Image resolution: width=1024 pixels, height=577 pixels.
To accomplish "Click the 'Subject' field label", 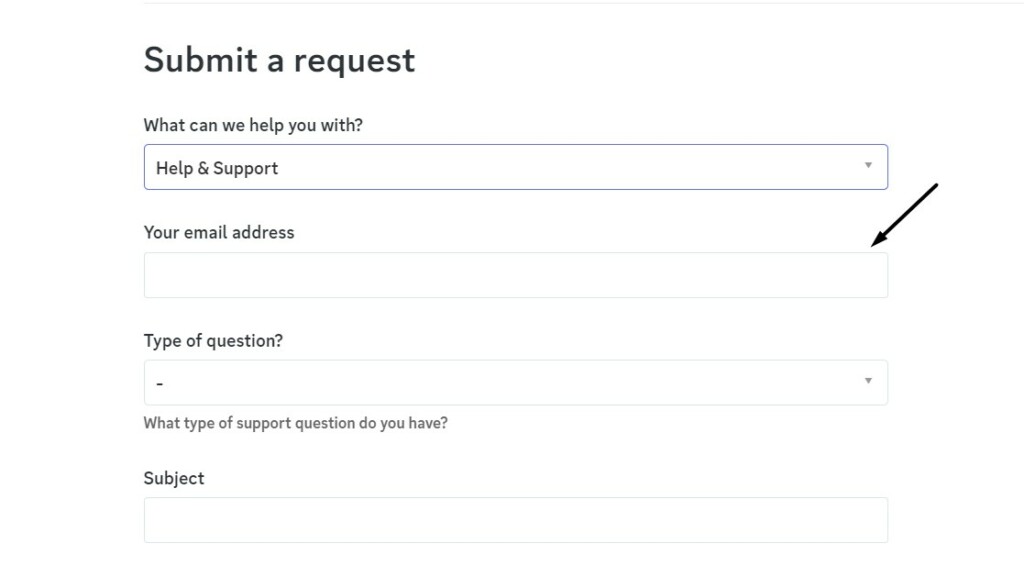I will [174, 478].
